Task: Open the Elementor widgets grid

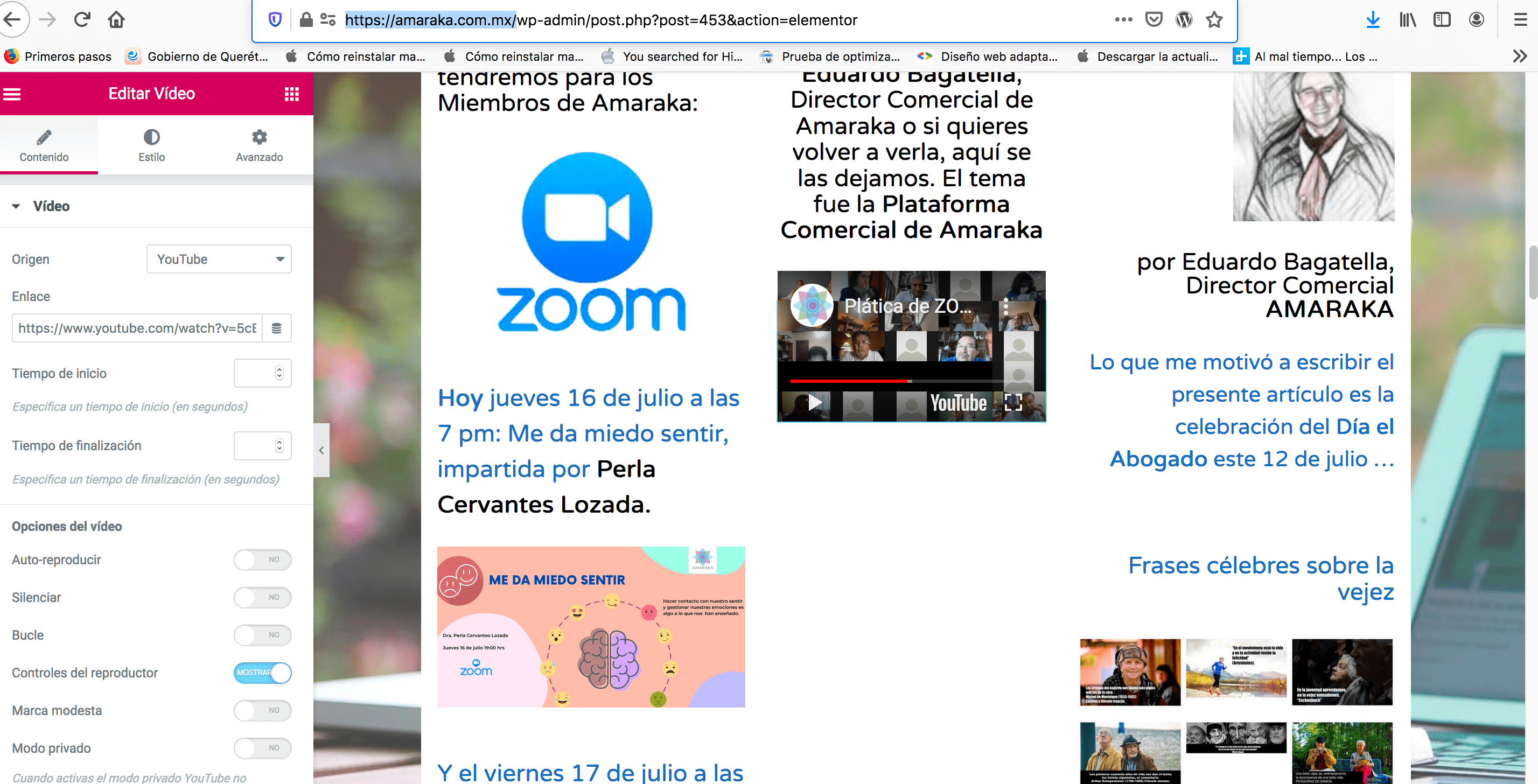Action: click(291, 94)
